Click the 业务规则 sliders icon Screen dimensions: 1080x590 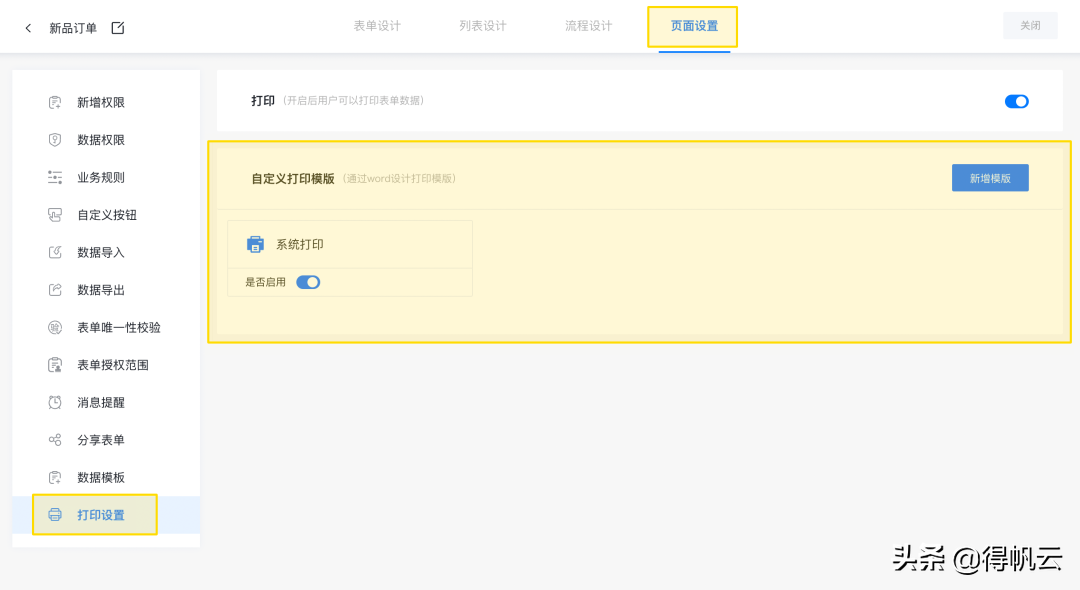(x=55, y=178)
